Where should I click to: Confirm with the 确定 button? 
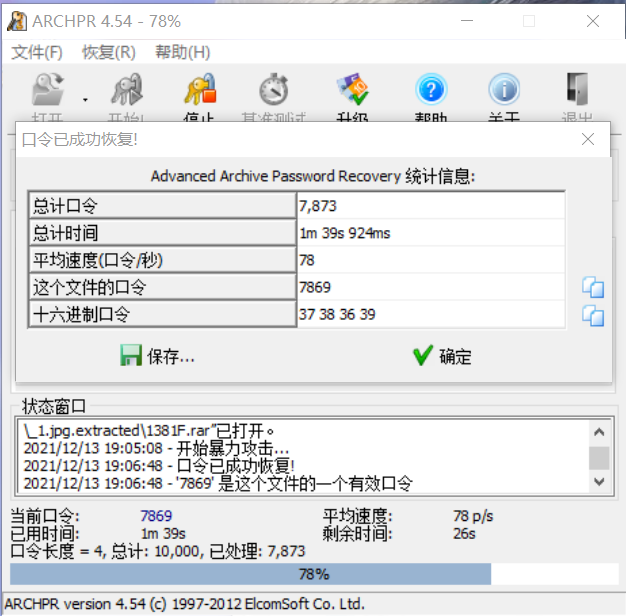coord(442,356)
